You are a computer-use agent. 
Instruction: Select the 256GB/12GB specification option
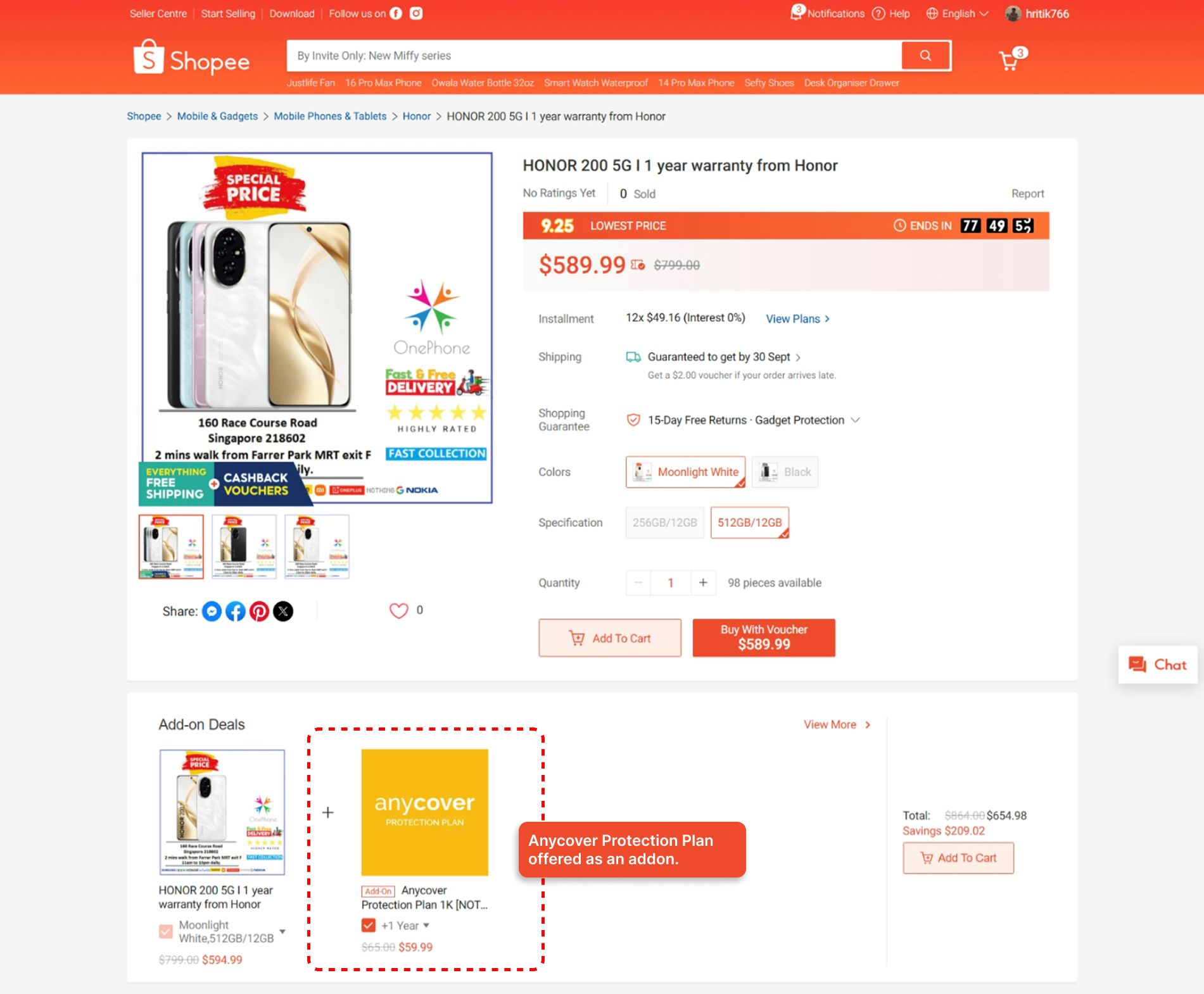[664, 523]
